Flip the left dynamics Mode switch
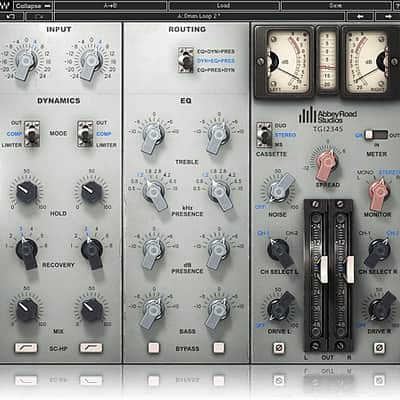The image size is (400, 400). [32, 134]
